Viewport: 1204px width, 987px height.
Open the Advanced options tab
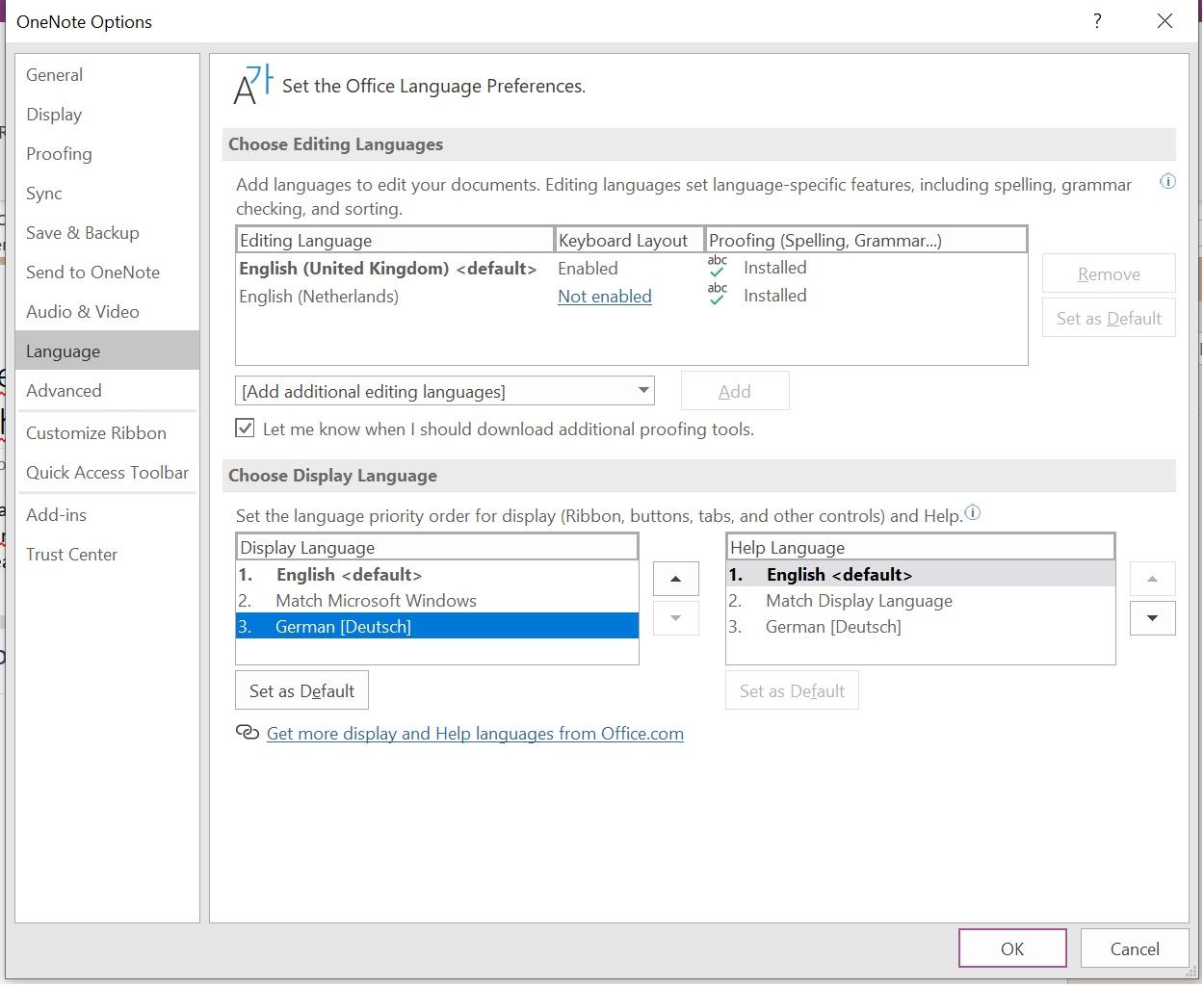(107, 390)
